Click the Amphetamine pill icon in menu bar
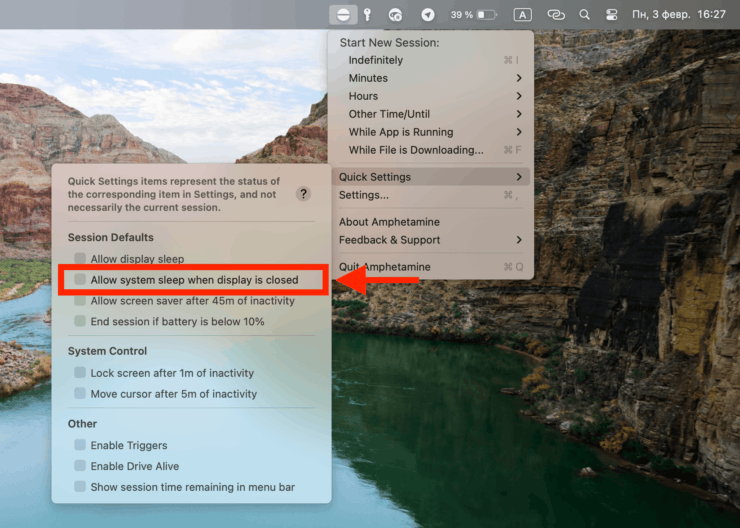This screenshot has width=740, height=528. click(342, 15)
